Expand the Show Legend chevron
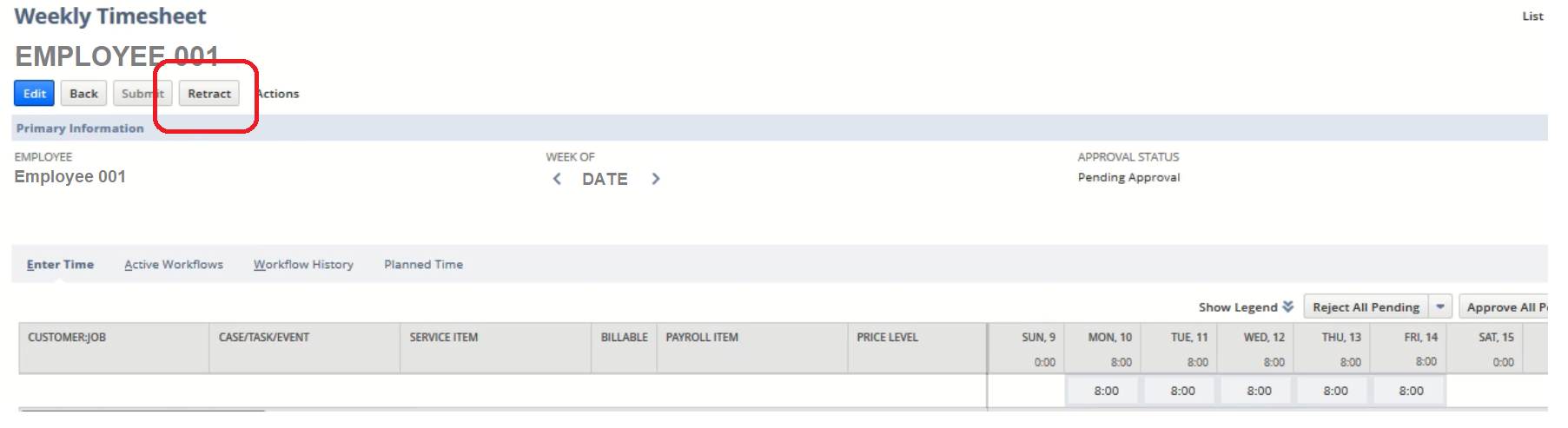Viewport: 1568px width, 428px height. 1288,306
